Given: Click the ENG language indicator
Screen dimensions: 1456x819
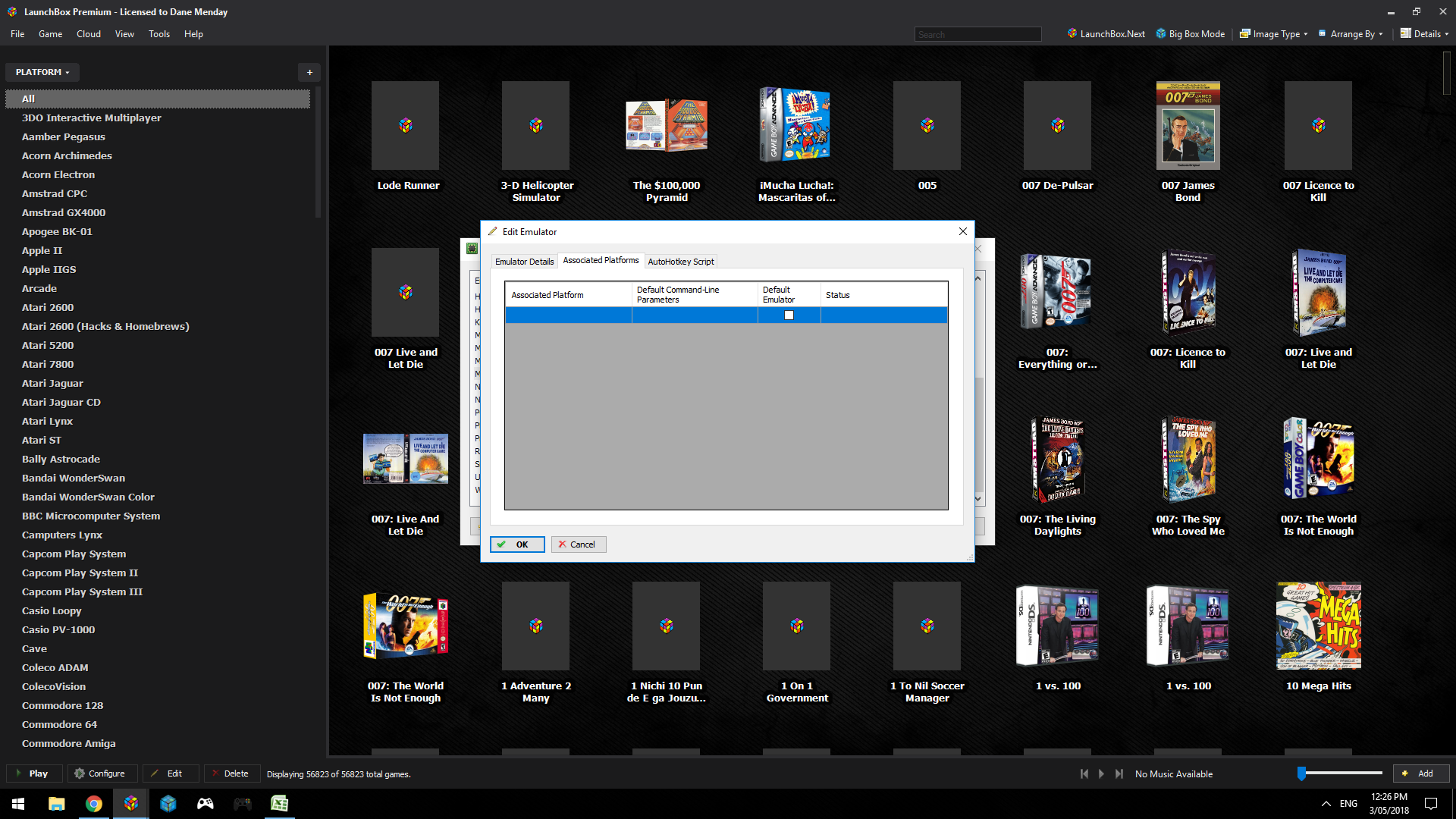Looking at the screenshot, I should (1348, 804).
